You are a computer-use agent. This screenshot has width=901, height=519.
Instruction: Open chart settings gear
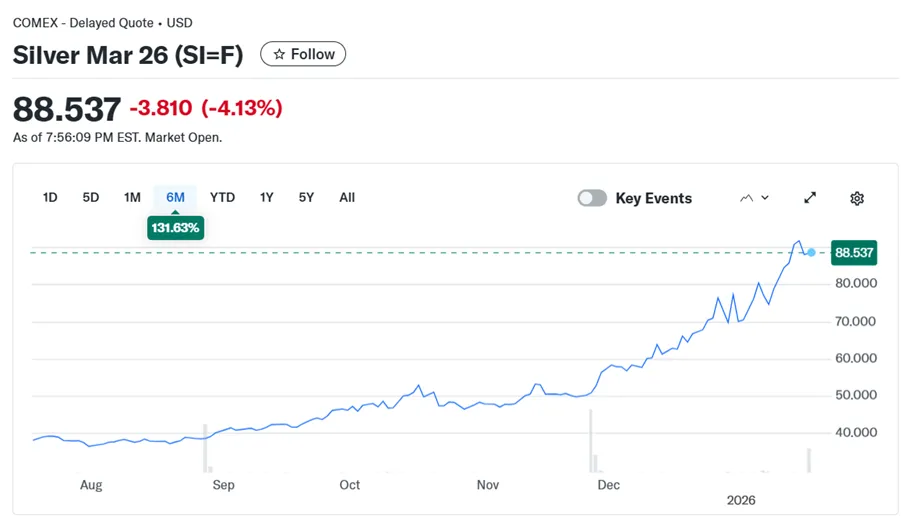coord(857,198)
